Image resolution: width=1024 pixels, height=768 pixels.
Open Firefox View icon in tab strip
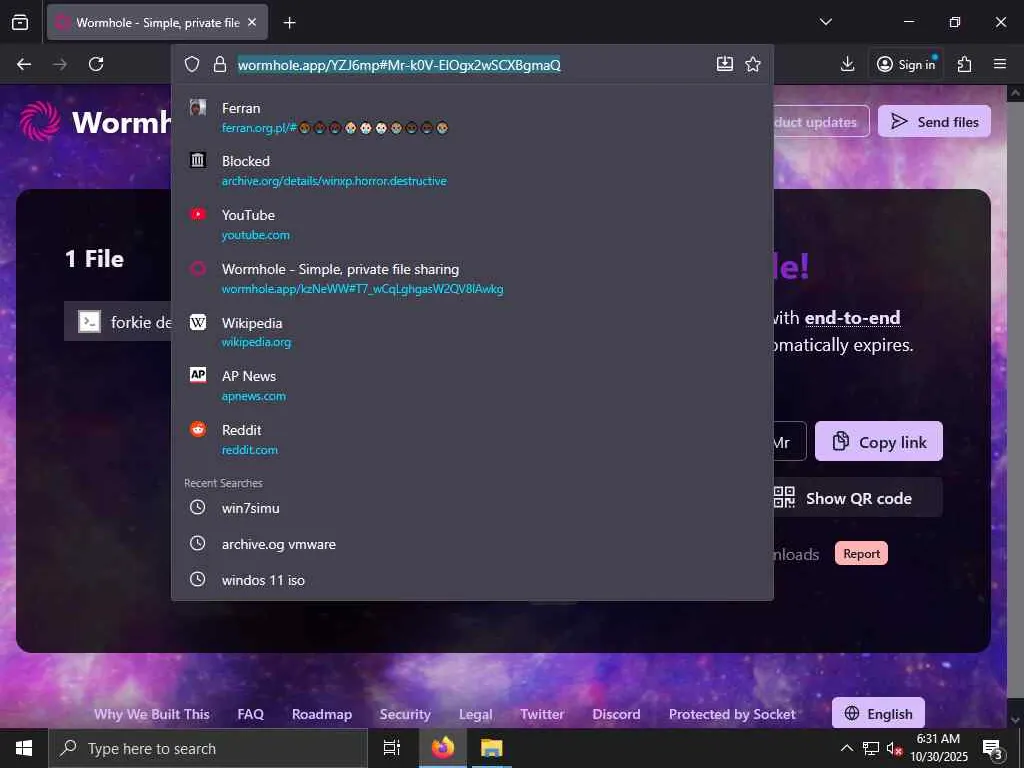pos(20,22)
